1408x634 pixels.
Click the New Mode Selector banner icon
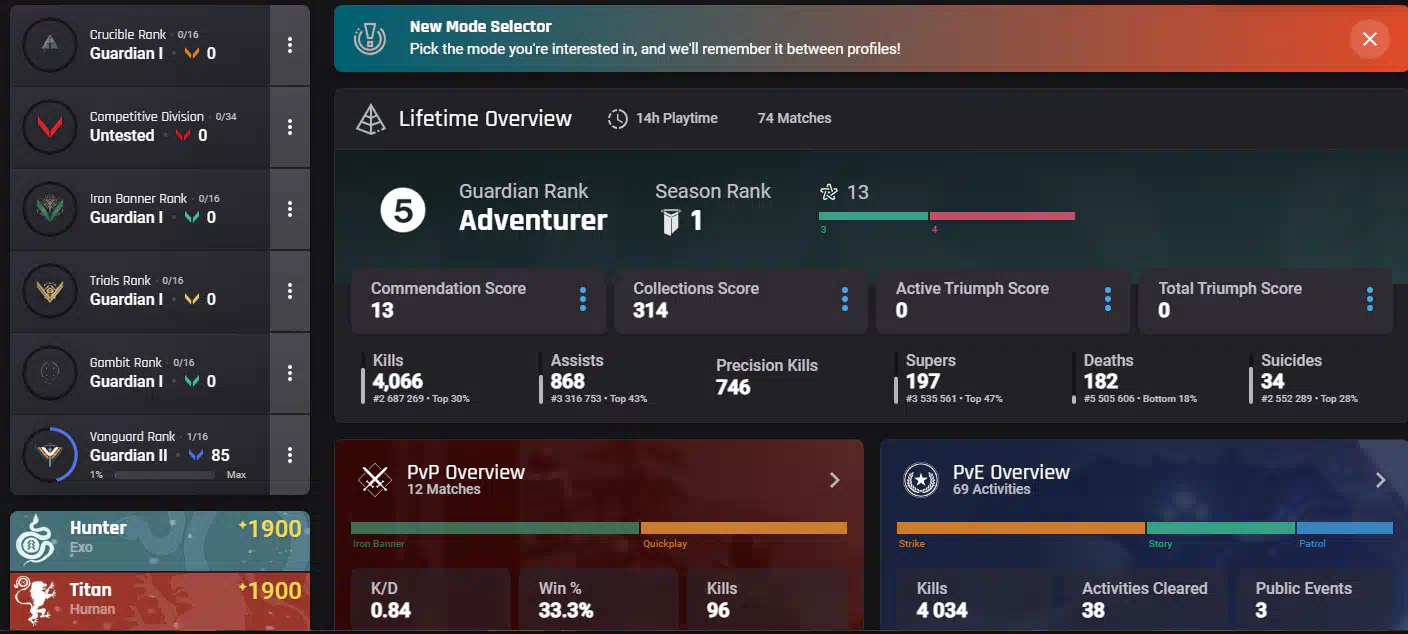[x=370, y=39]
